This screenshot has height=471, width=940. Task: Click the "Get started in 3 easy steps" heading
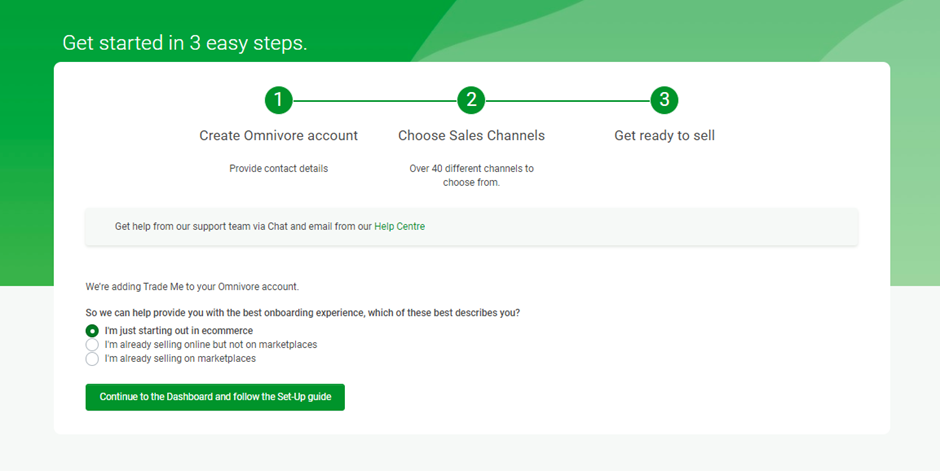[x=185, y=43]
